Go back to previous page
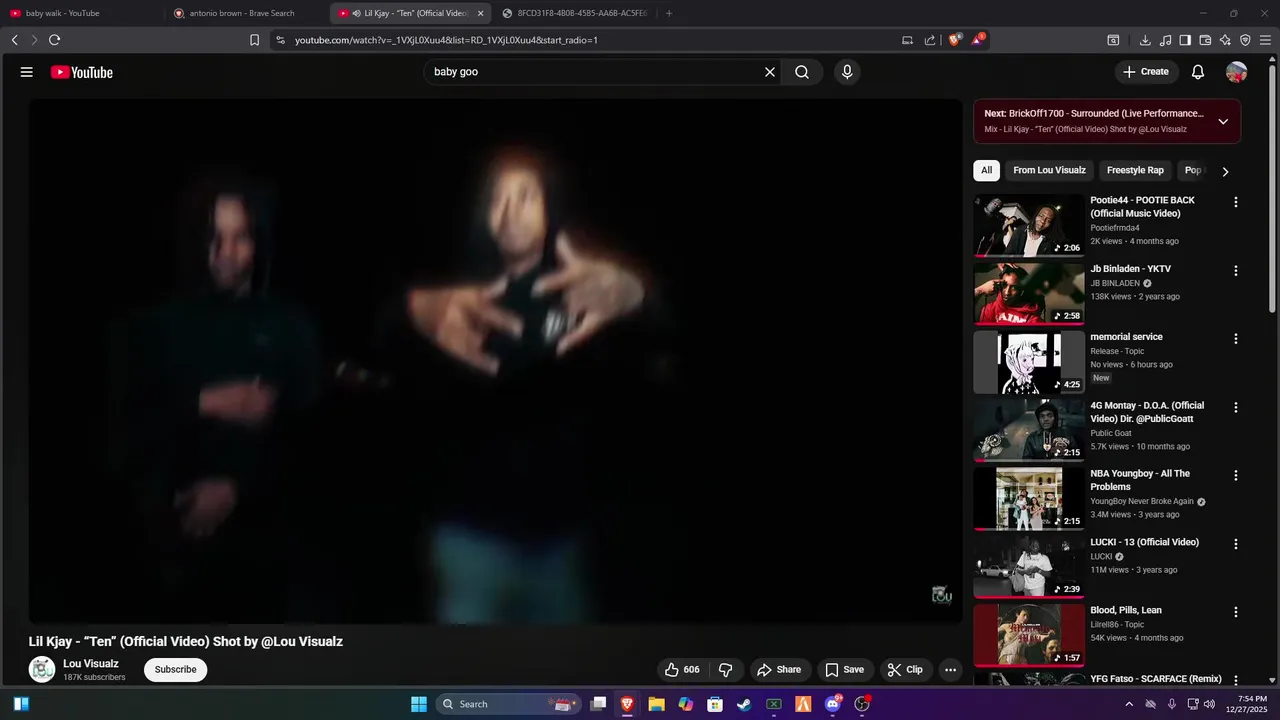 pos(15,40)
